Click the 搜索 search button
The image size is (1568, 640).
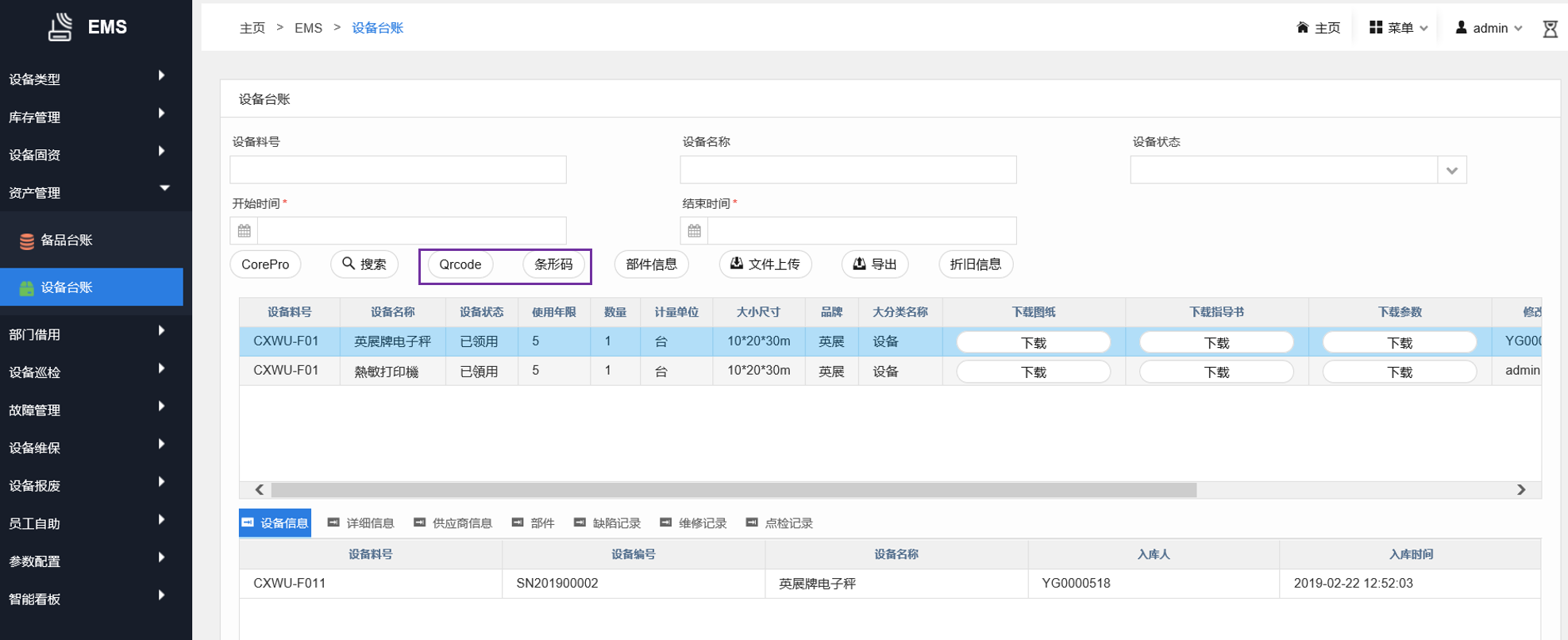coord(364,264)
